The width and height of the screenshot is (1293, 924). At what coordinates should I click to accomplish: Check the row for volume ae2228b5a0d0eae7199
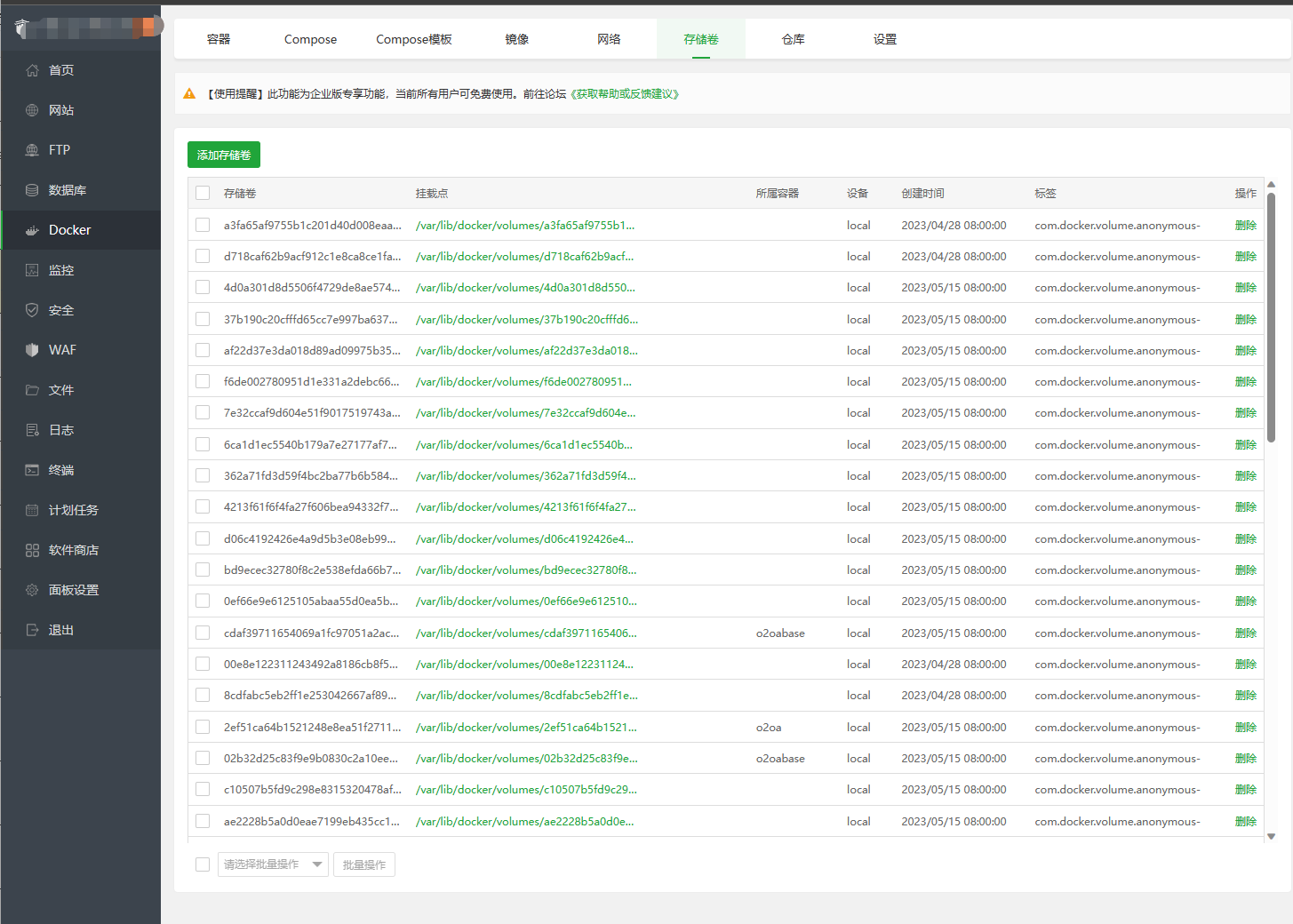[x=203, y=821]
